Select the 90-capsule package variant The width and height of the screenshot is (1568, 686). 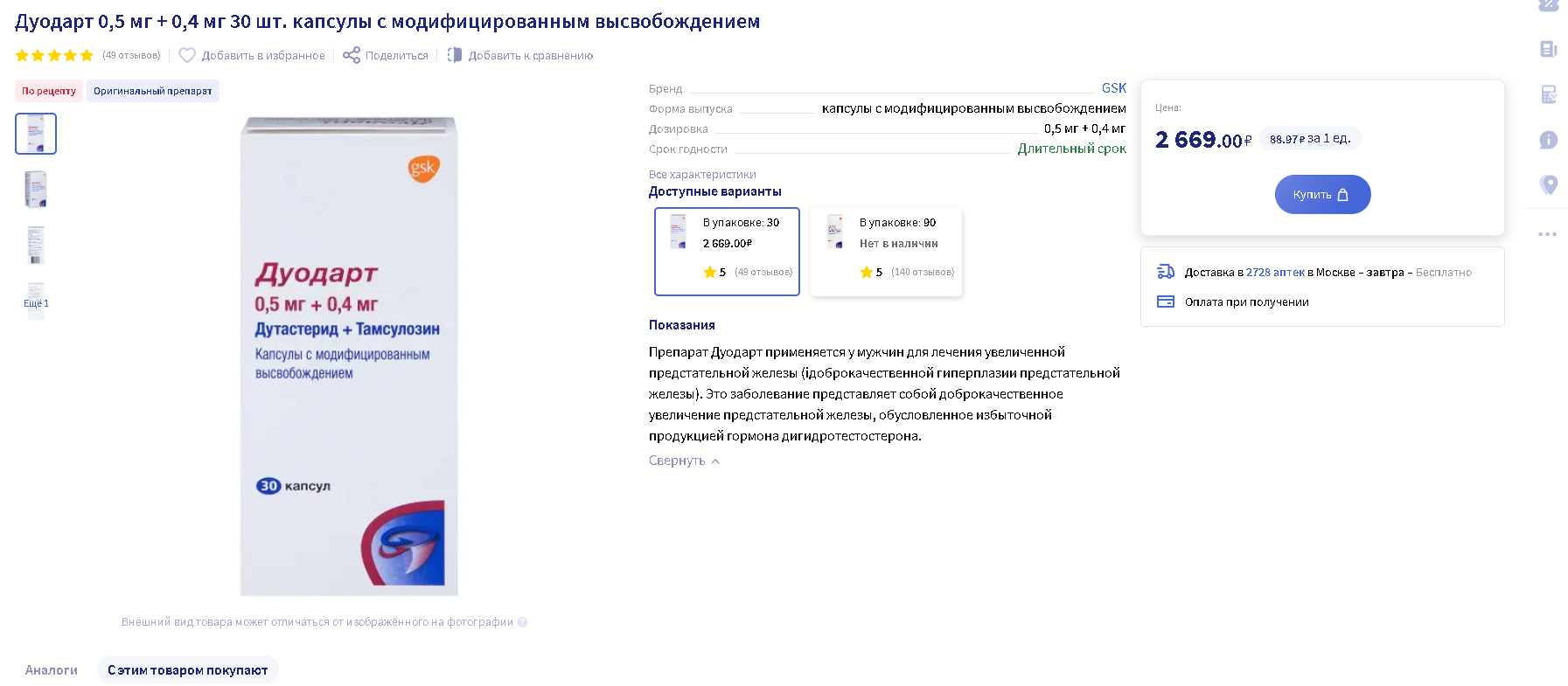[x=886, y=252]
